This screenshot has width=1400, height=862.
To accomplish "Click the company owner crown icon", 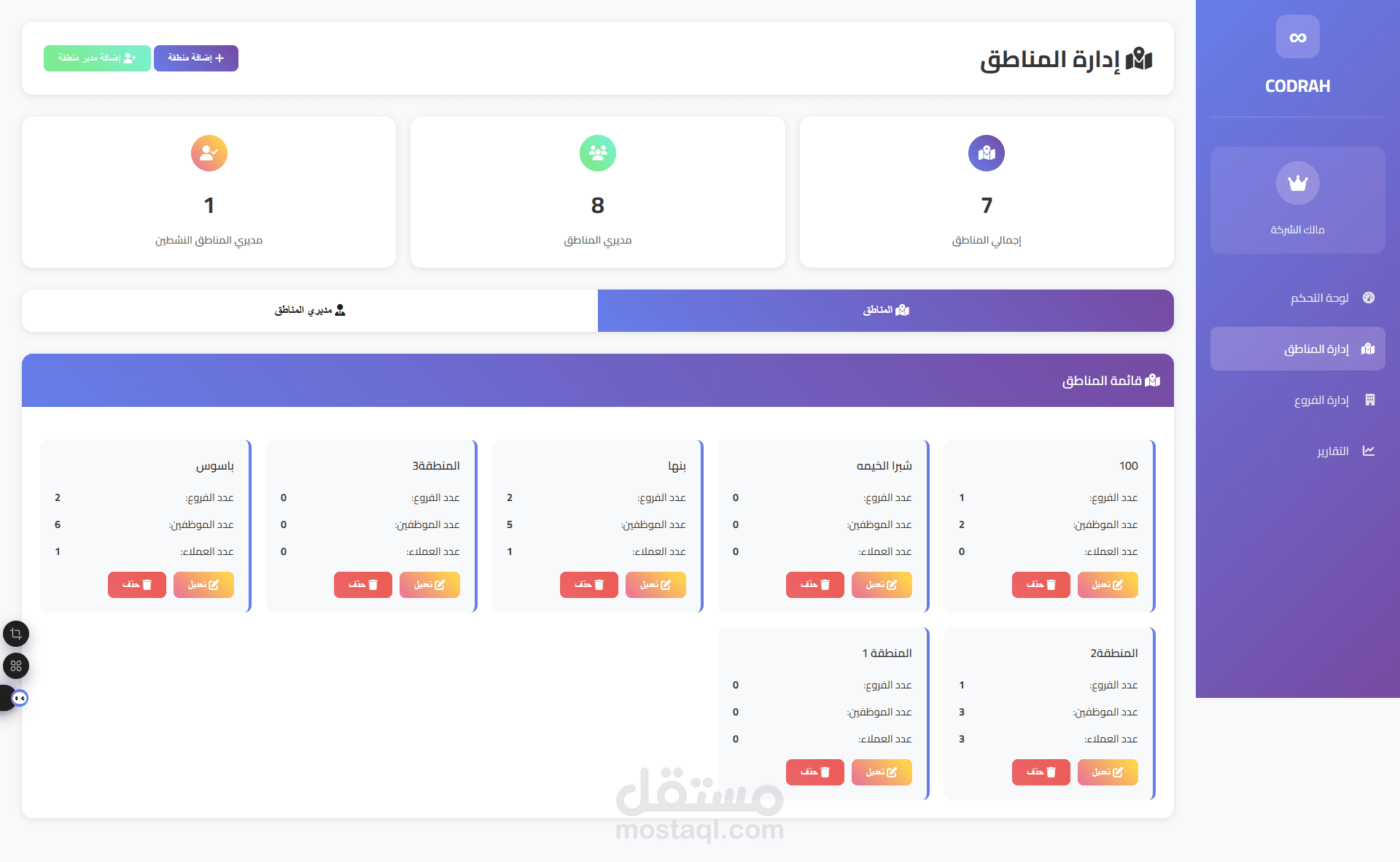I will (x=1297, y=183).
